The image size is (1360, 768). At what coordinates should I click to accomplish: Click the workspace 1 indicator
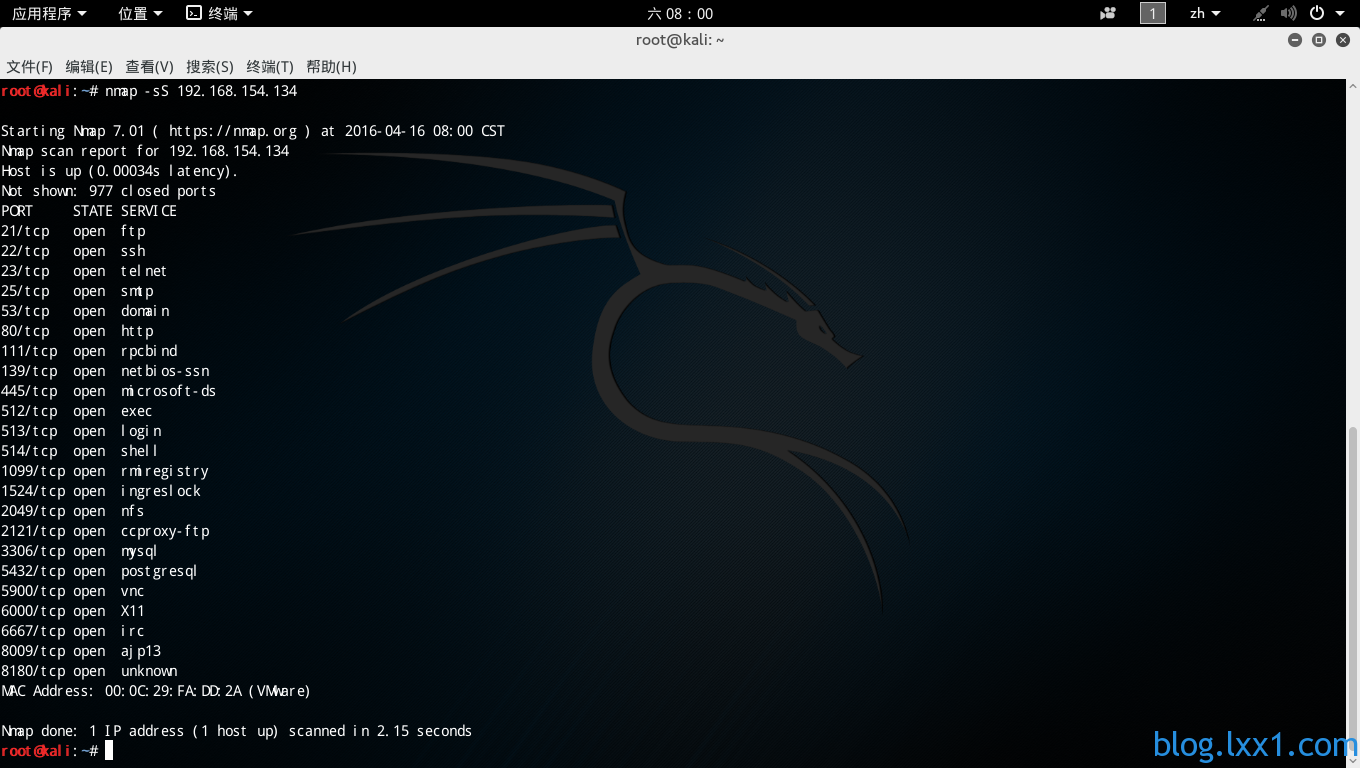(x=1153, y=13)
